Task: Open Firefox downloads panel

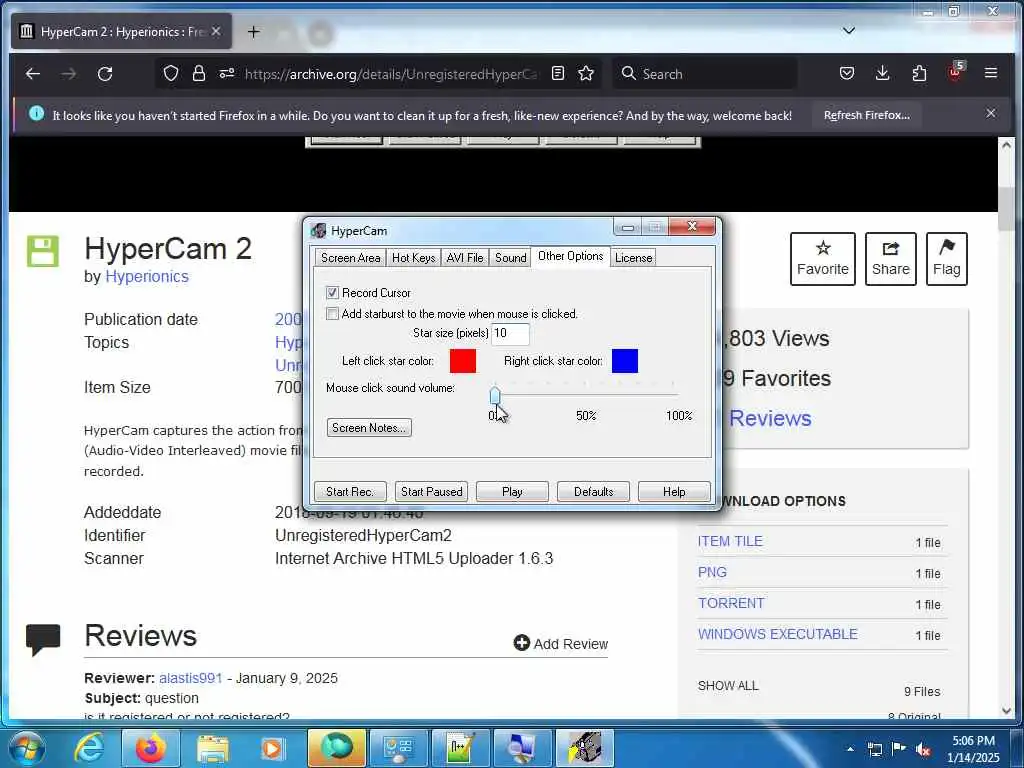Action: pos(882,73)
